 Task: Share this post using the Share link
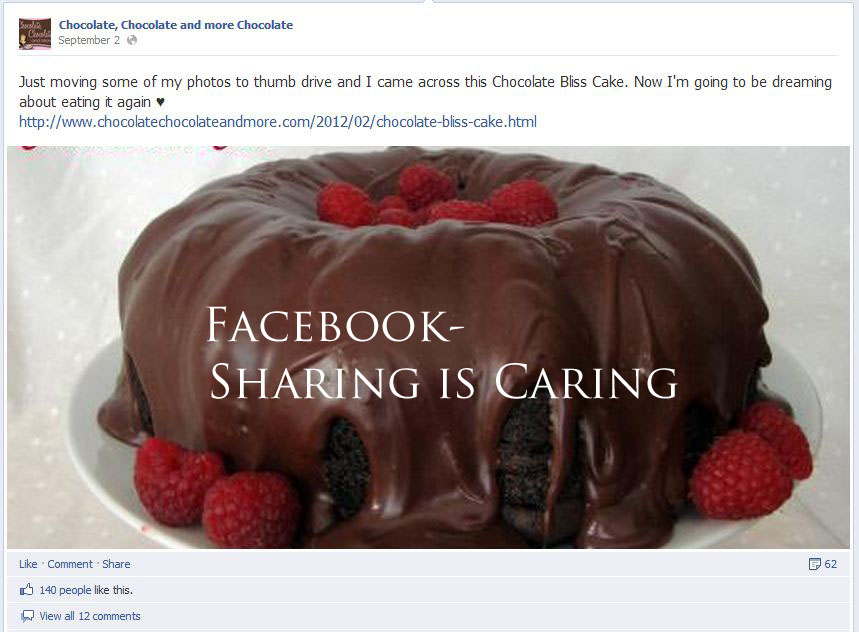click(x=116, y=564)
